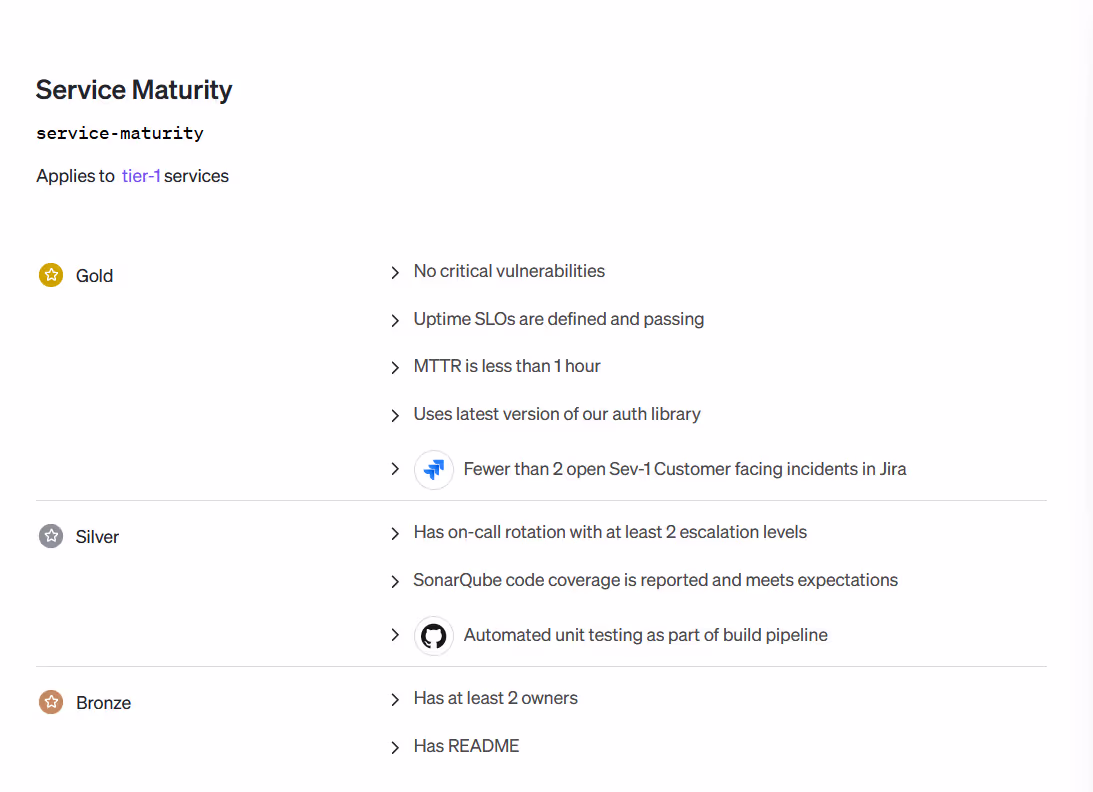The width and height of the screenshot is (1093, 792).
Task: Expand the Has README rule
Action: coord(396,747)
